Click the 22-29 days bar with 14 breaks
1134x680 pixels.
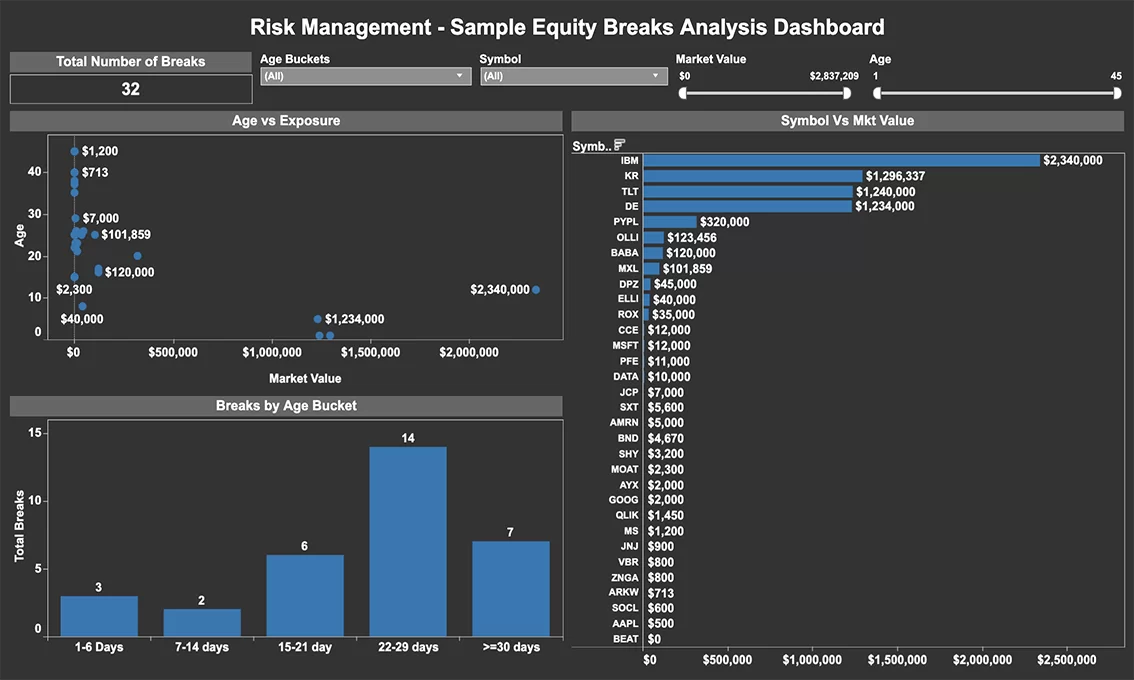click(408, 542)
